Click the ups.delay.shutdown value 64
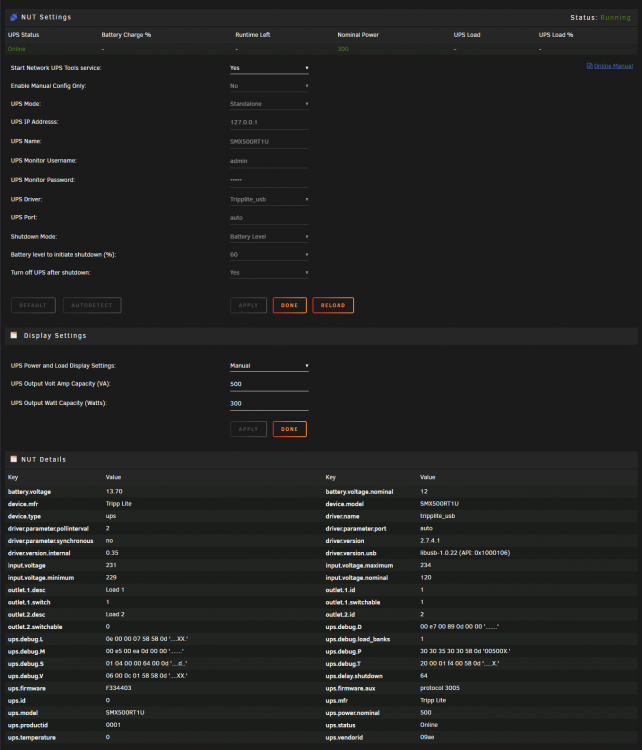Viewport: 642px width, 750px height. [x=423, y=676]
